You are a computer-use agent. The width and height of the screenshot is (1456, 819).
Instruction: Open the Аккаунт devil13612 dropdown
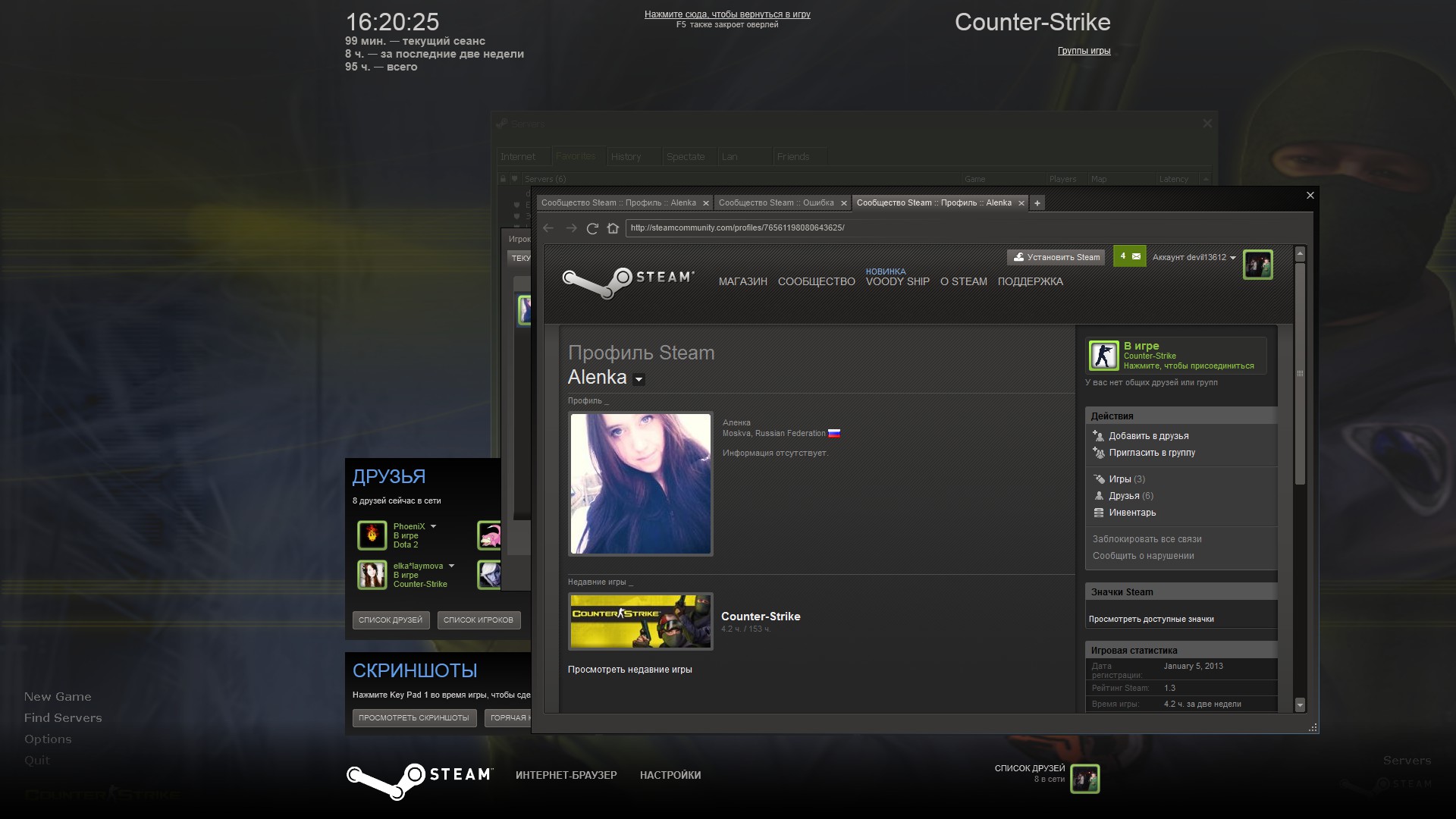[1194, 258]
